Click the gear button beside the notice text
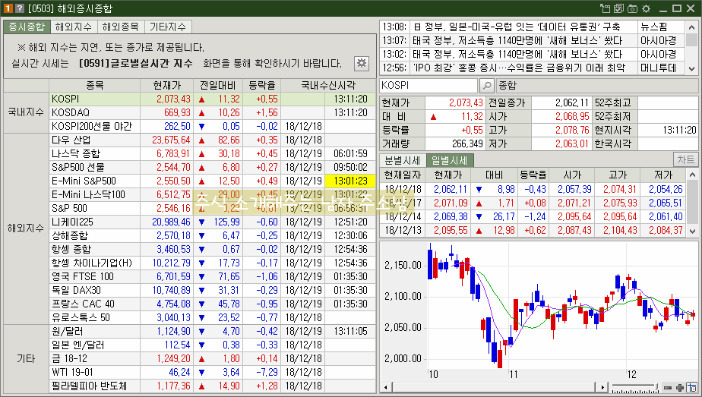Image resolution: width=702 pixels, height=397 pixels. 361,63
